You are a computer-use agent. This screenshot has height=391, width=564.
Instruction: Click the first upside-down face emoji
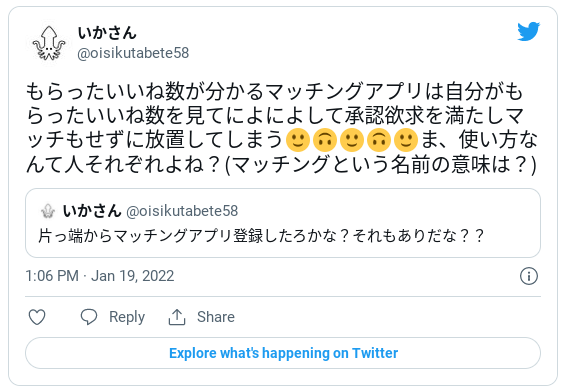tap(325, 140)
